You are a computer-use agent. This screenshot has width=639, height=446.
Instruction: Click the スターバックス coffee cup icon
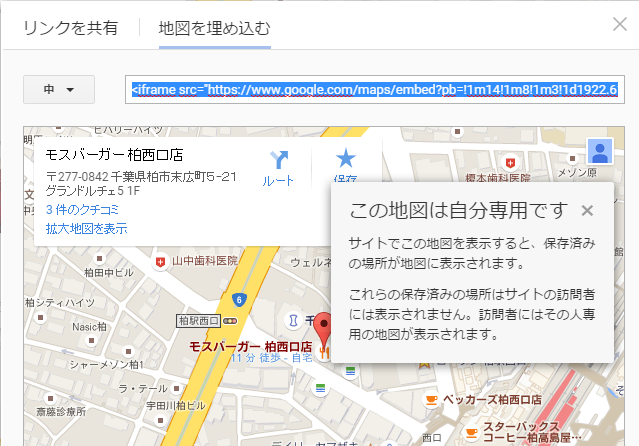point(471,432)
